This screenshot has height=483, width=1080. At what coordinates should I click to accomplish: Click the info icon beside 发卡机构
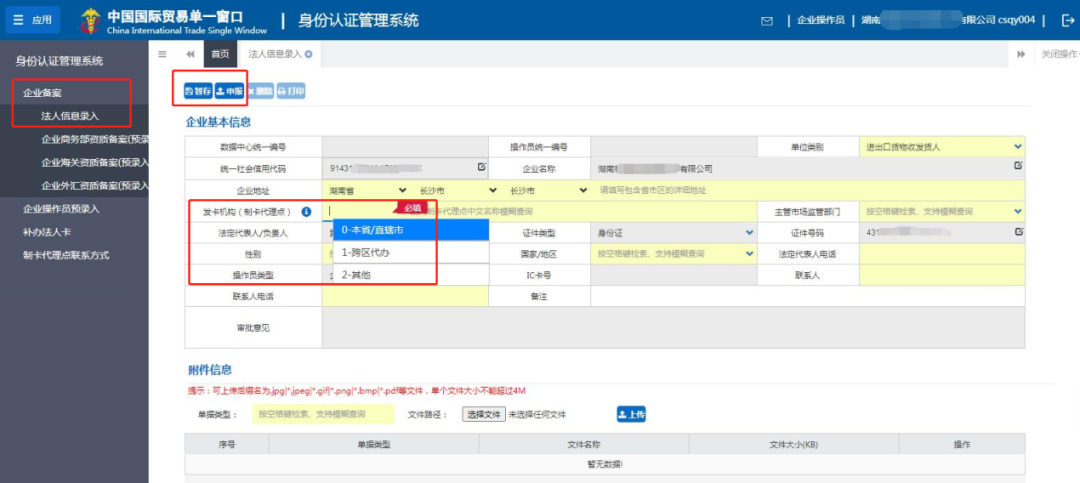point(307,212)
